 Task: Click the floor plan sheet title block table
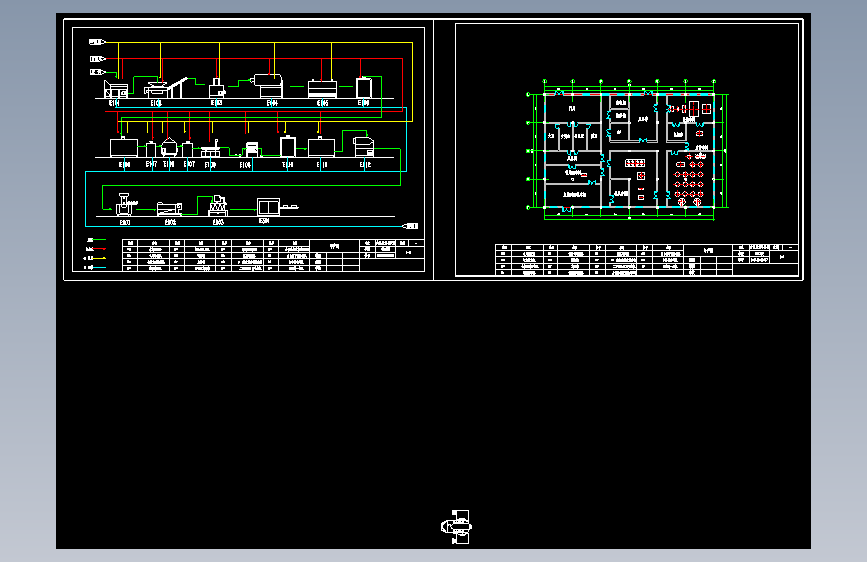pyautogui.click(x=647, y=259)
